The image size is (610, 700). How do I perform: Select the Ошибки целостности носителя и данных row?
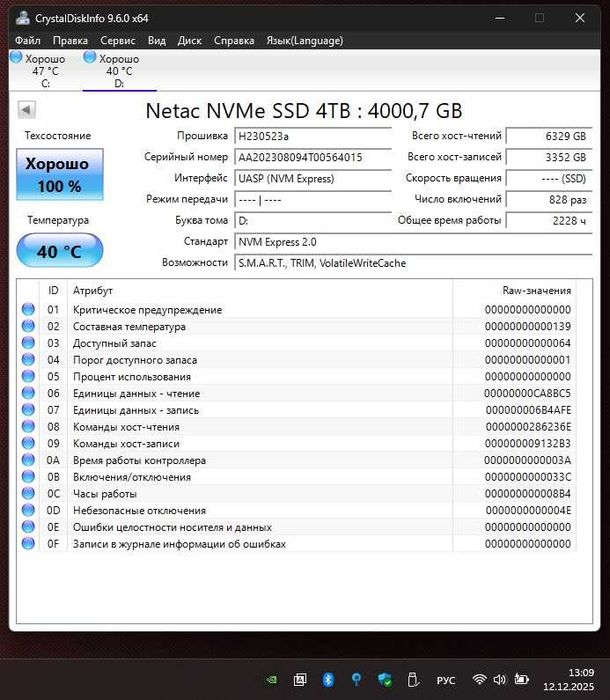(x=297, y=527)
